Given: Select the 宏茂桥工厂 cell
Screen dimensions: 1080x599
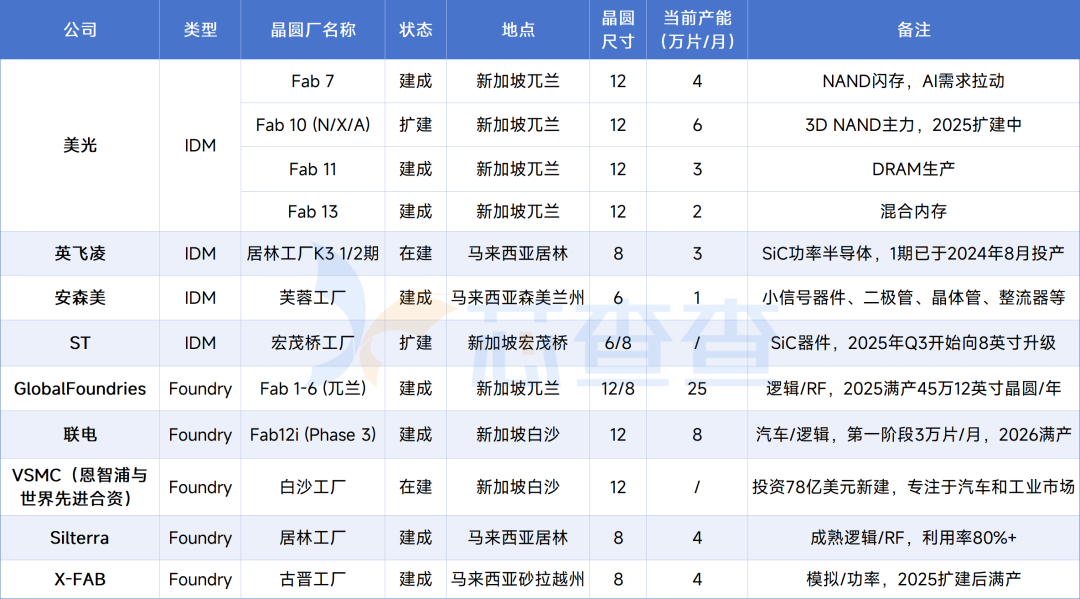Looking at the screenshot, I should click(x=313, y=343).
